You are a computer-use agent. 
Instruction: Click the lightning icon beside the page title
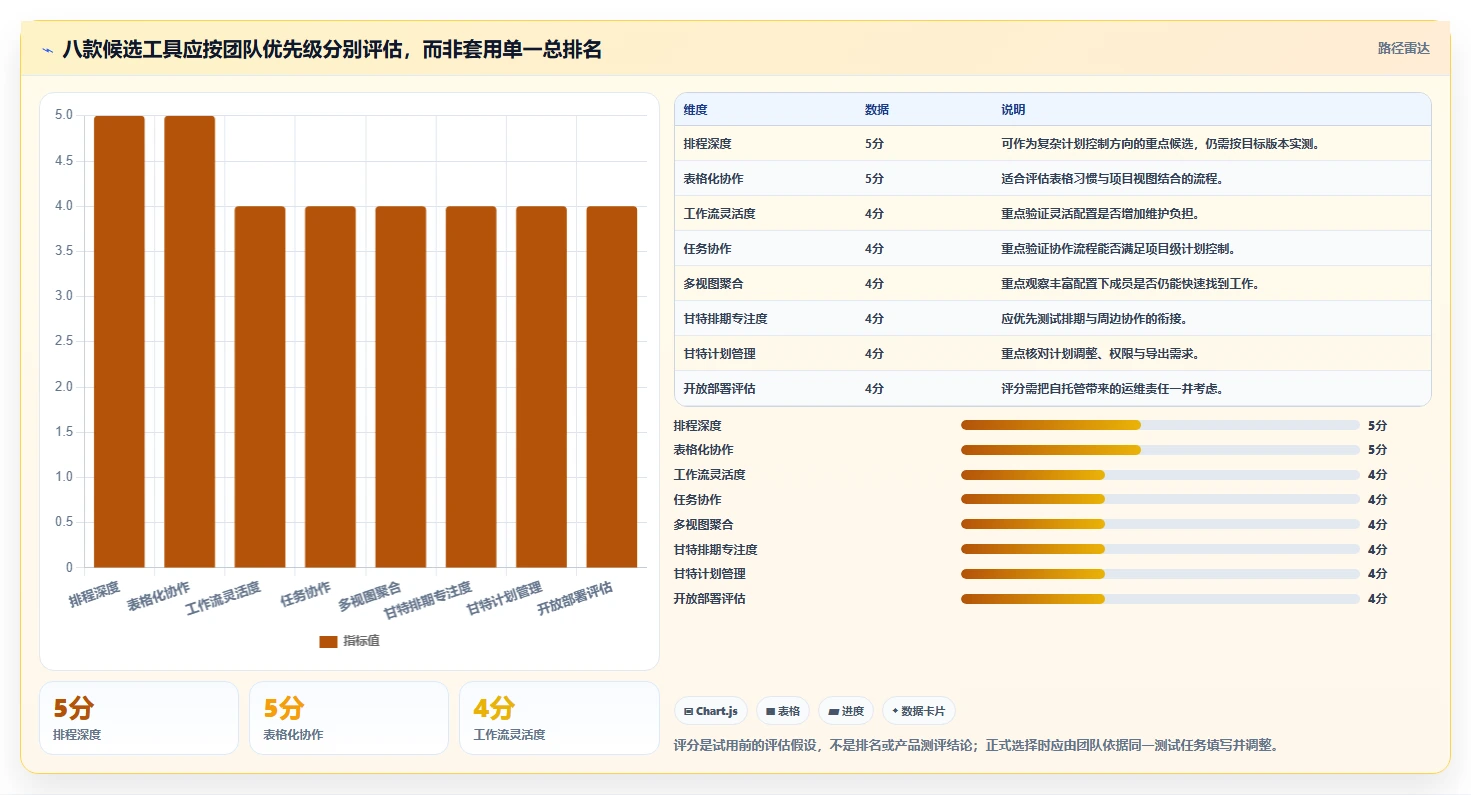coord(48,50)
